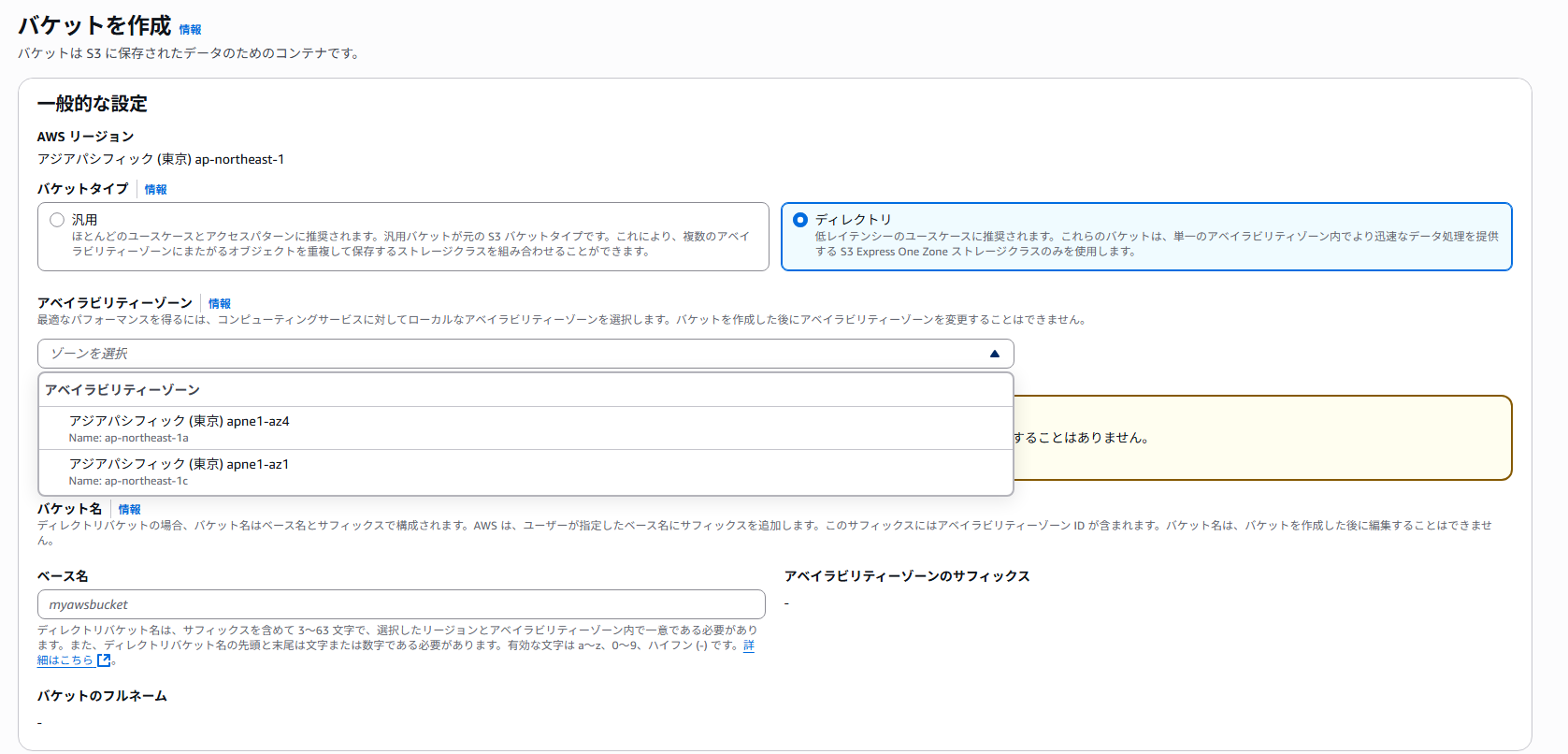Open 情報 link beside アベイラビリティーゾーン

219,304
